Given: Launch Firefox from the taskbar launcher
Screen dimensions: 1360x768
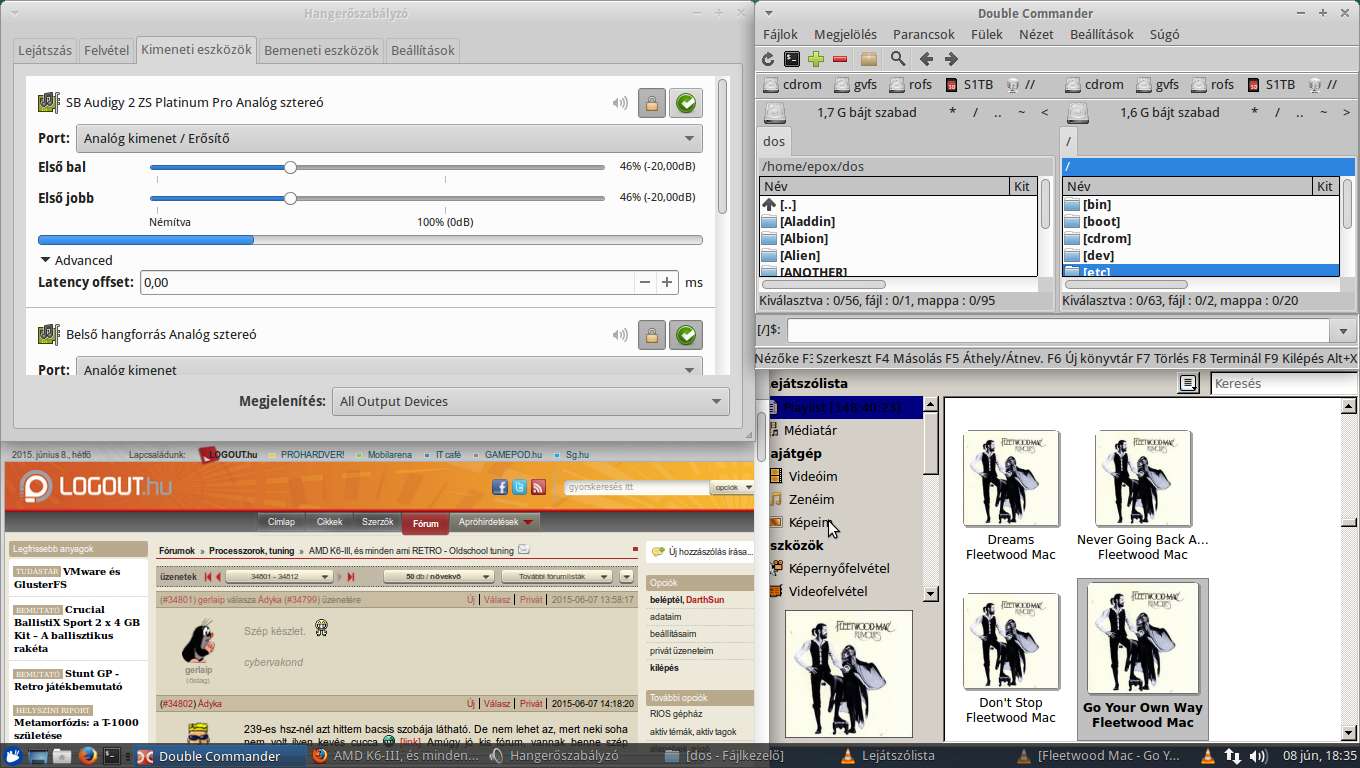Looking at the screenshot, I should coord(87,756).
